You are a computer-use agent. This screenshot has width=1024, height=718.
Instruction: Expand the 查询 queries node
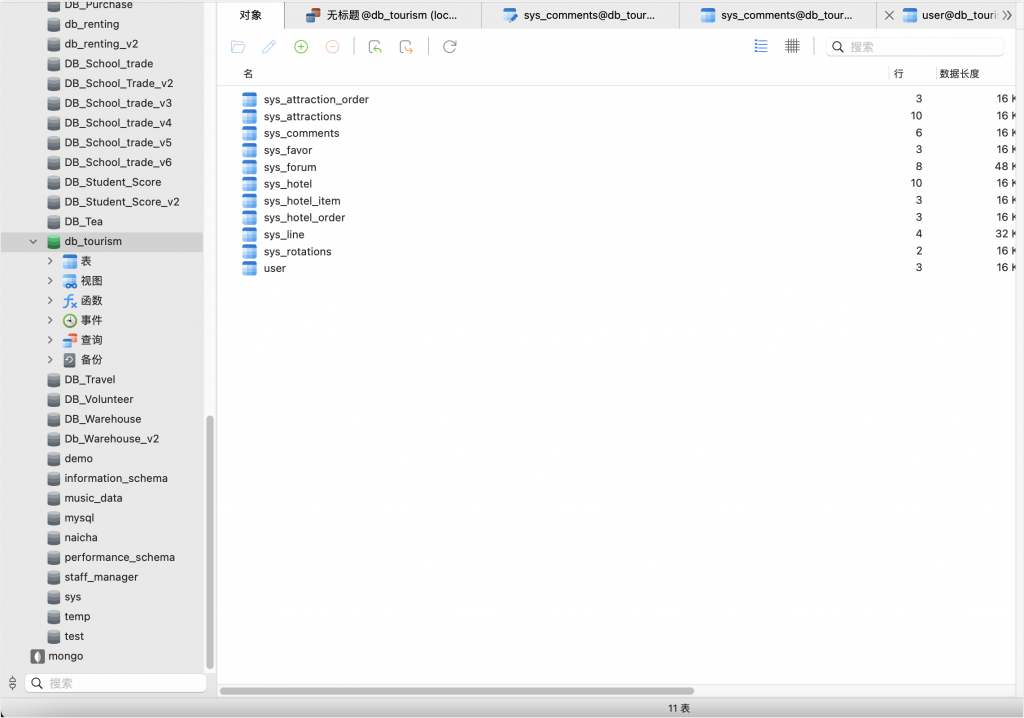[50, 340]
